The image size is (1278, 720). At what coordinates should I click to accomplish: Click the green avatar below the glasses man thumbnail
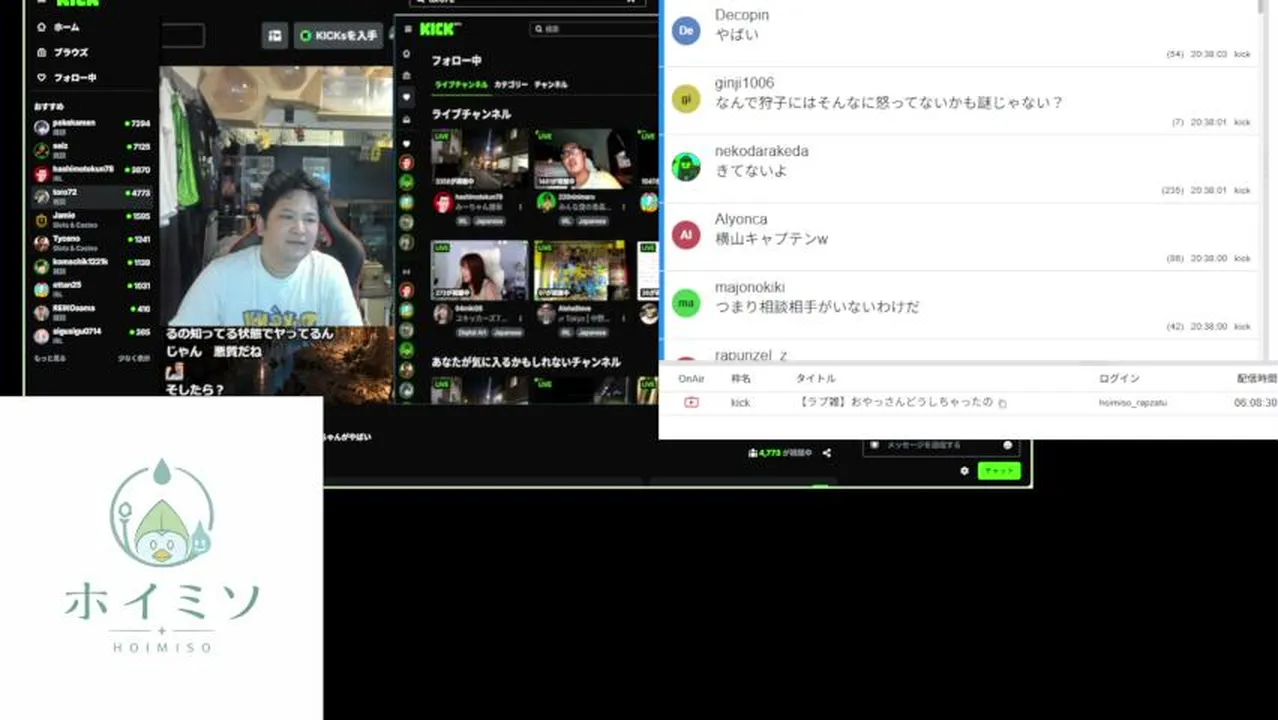(546, 202)
